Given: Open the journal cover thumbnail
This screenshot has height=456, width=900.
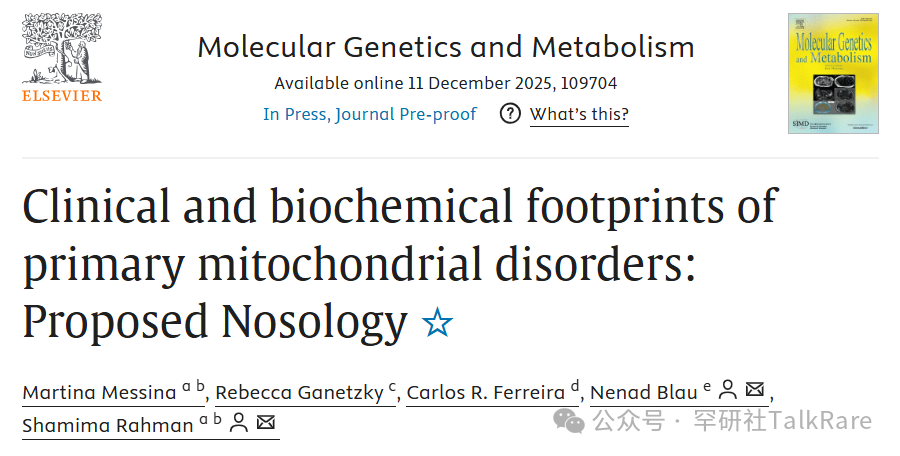Looking at the screenshot, I should [x=832, y=73].
